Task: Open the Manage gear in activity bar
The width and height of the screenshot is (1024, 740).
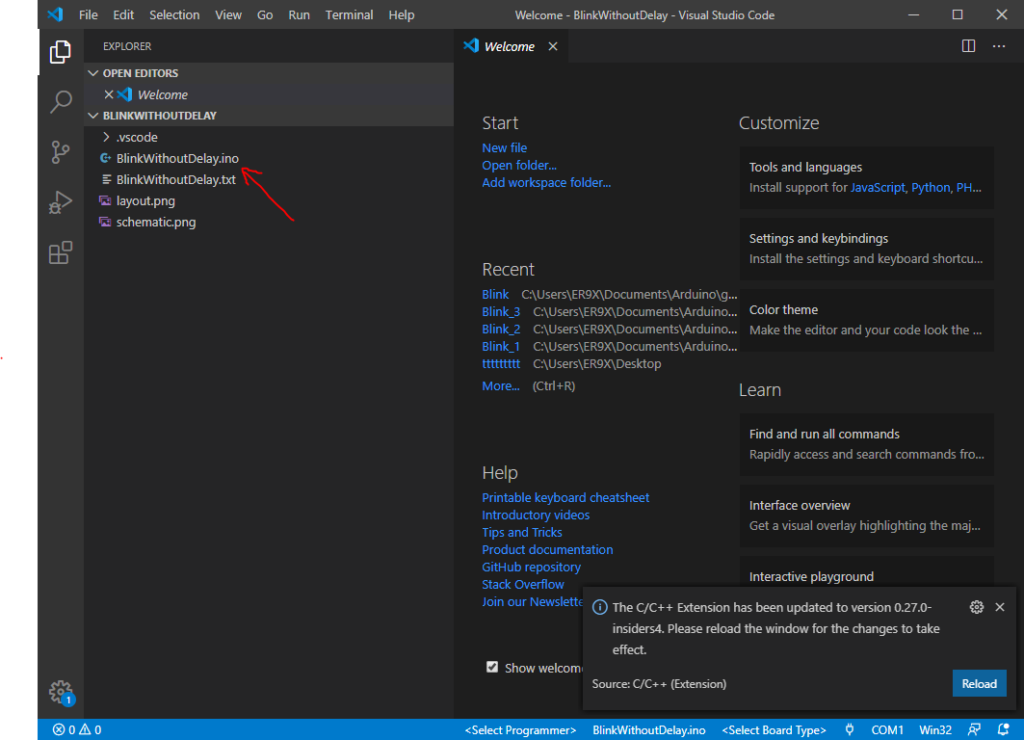Action: pyautogui.click(x=61, y=692)
